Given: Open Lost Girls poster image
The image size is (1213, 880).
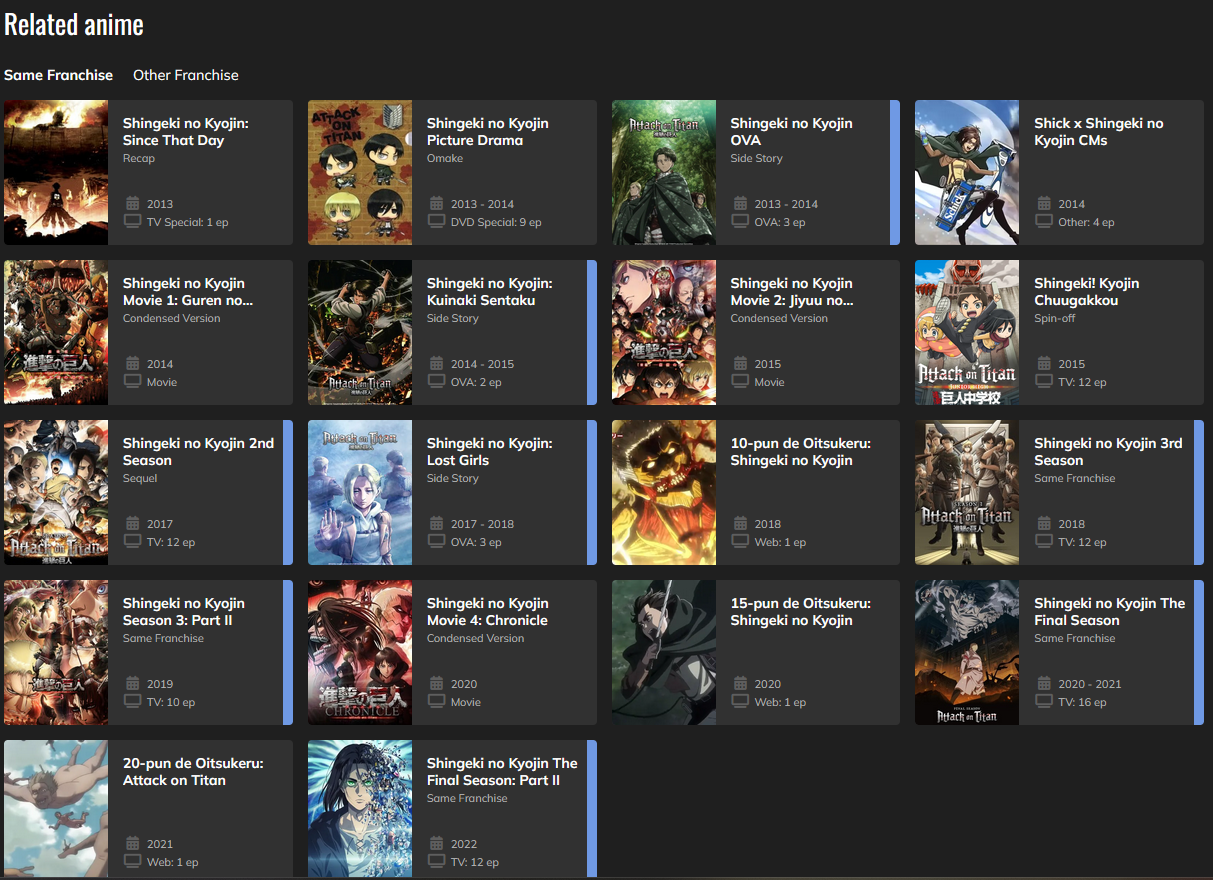Looking at the screenshot, I should [x=360, y=492].
